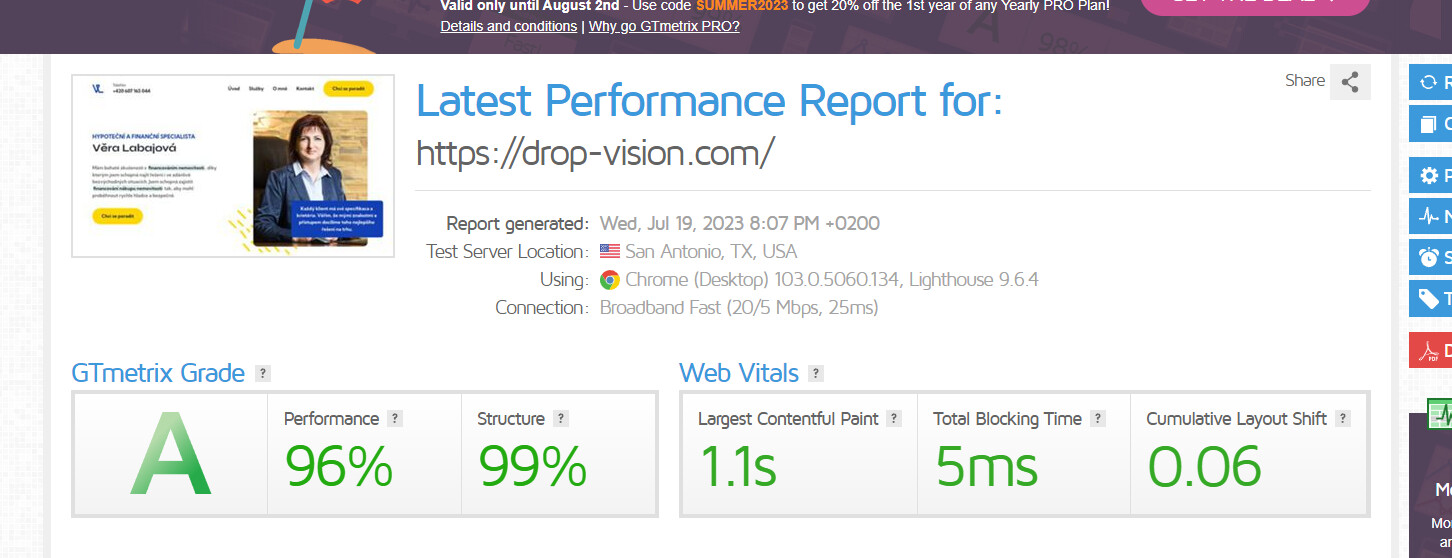Click the Chrome (Desktop) version text
The width and height of the screenshot is (1452, 558).
(x=832, y=280)
